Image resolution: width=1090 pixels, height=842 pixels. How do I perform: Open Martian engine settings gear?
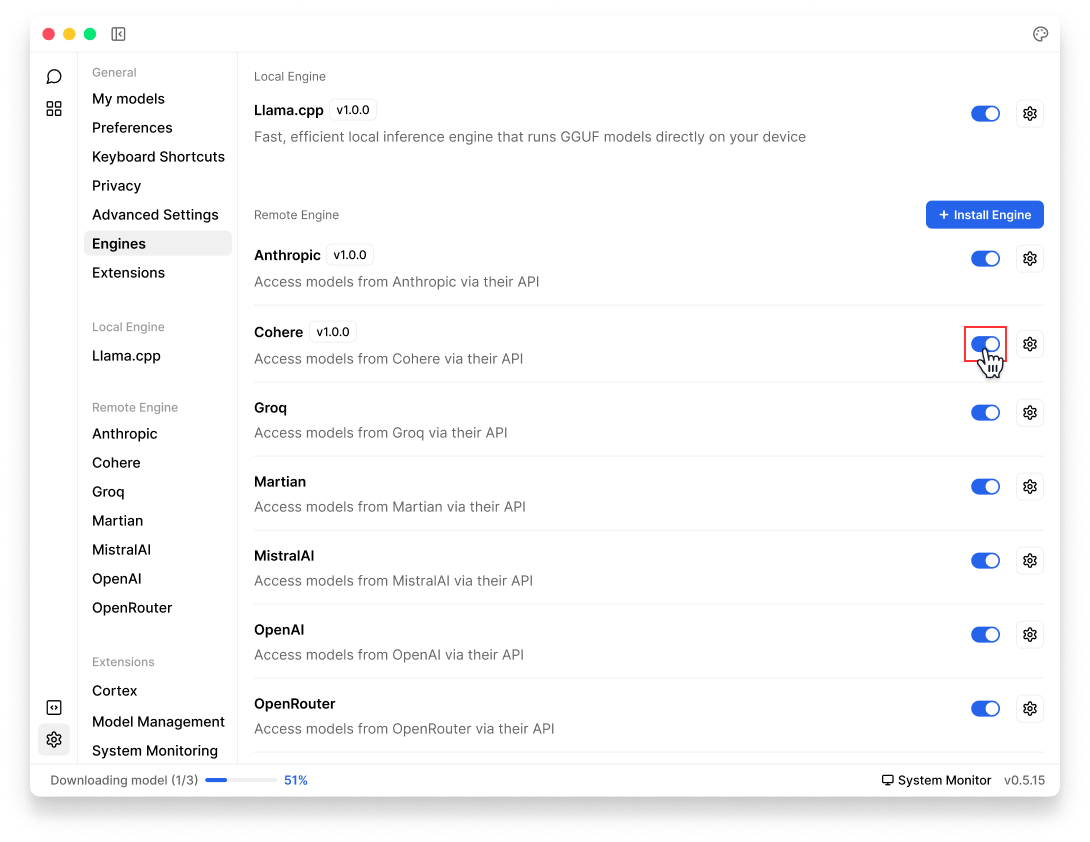pos(1030,487)
